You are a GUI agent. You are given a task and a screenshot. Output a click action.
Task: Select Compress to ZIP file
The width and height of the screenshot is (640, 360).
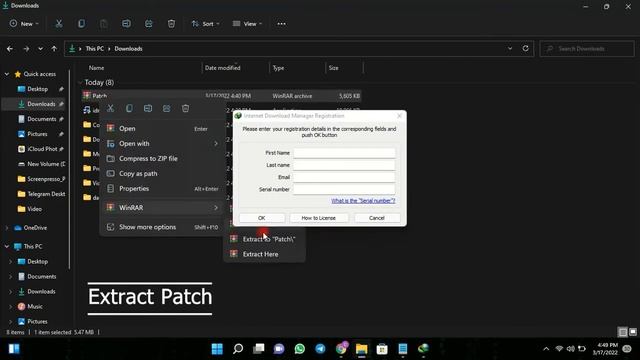(162, 158)
